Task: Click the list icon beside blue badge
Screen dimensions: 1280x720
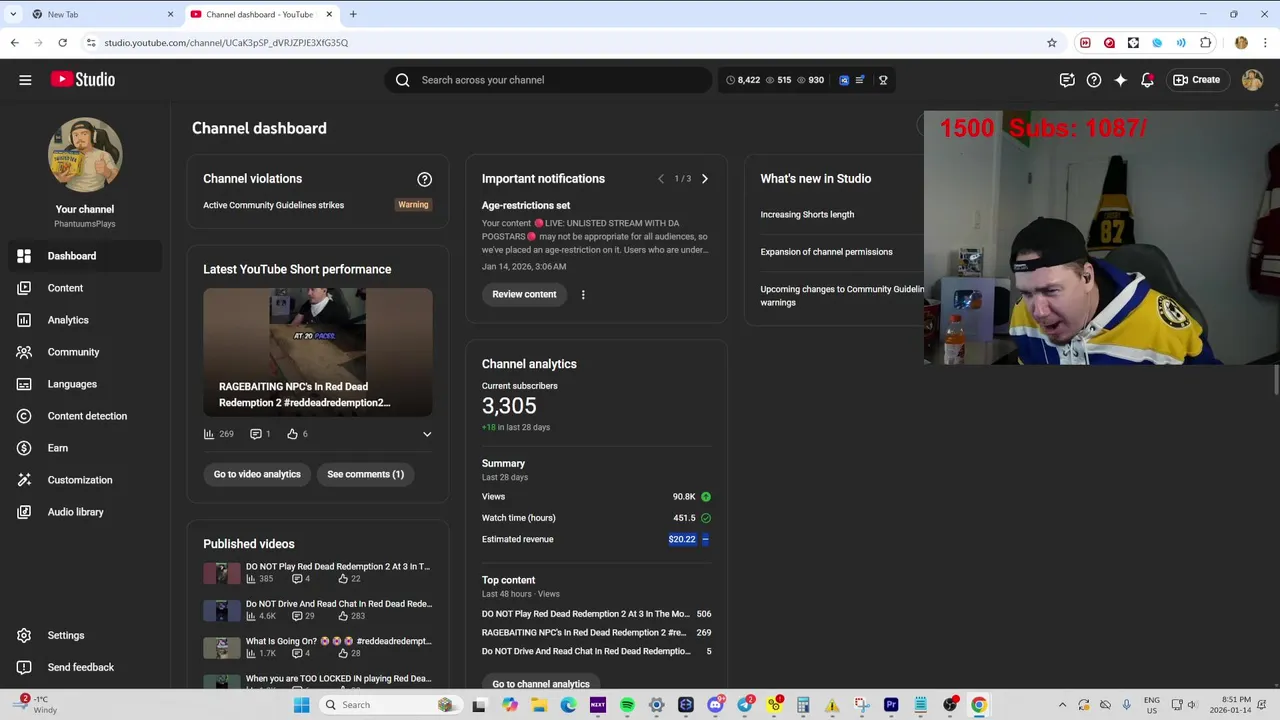Action: [859, 80]
